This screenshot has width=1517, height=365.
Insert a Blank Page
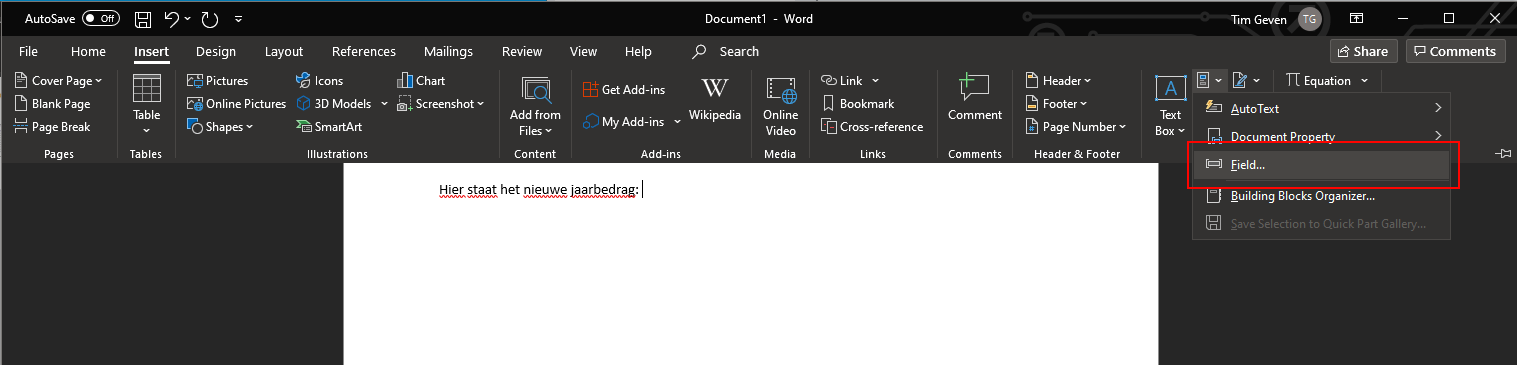[53, 104]
